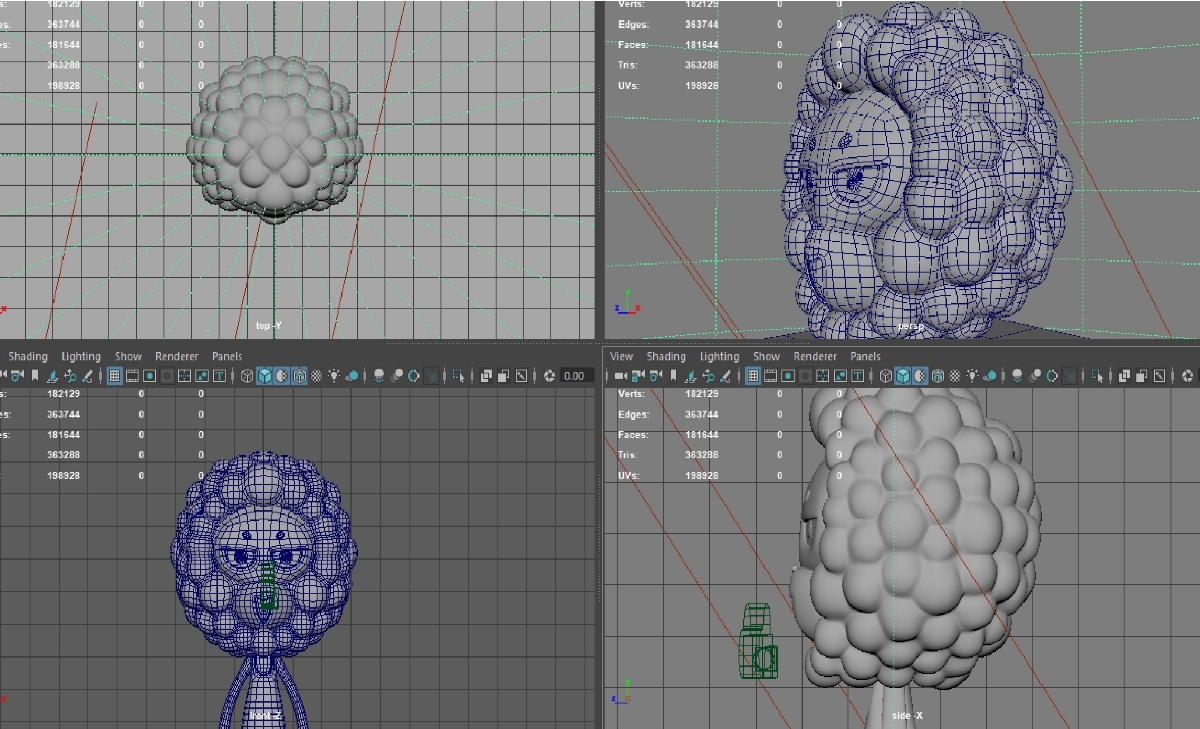Image resolution: width=1200 pixels, height=729 pixels.
Task: Toggle wireframe on shaded in front view panel
Action: coord(299,376)
